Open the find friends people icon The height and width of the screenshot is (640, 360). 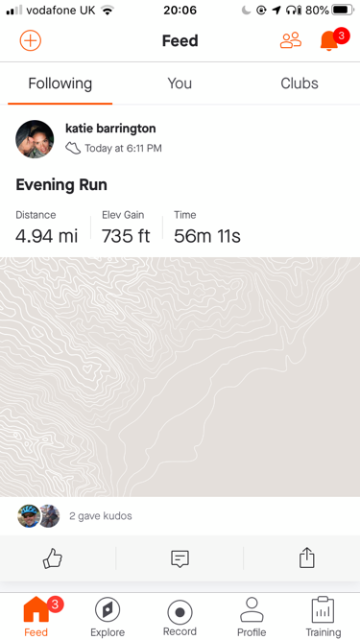pyautogui.click(x=291, y=40)
